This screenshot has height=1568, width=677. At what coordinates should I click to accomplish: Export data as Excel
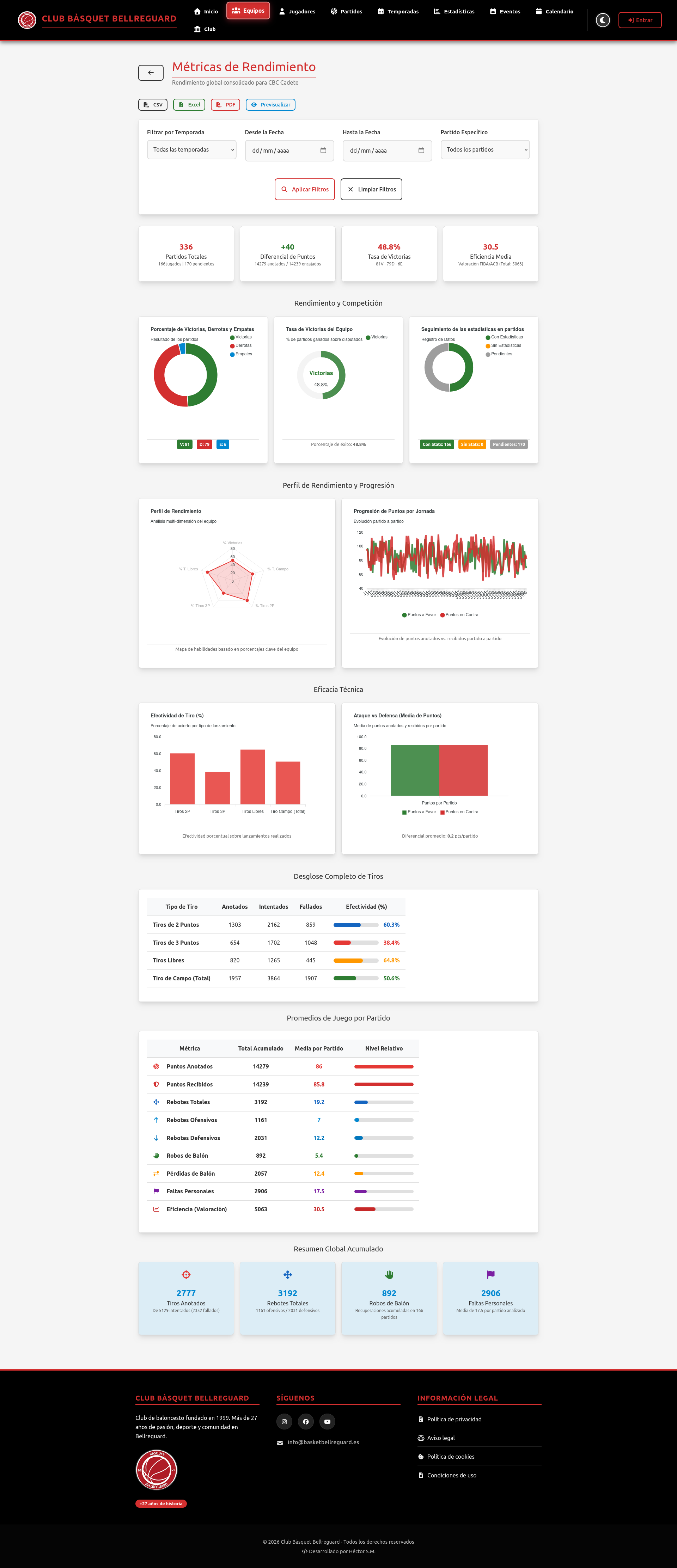[x=189, y=105]
